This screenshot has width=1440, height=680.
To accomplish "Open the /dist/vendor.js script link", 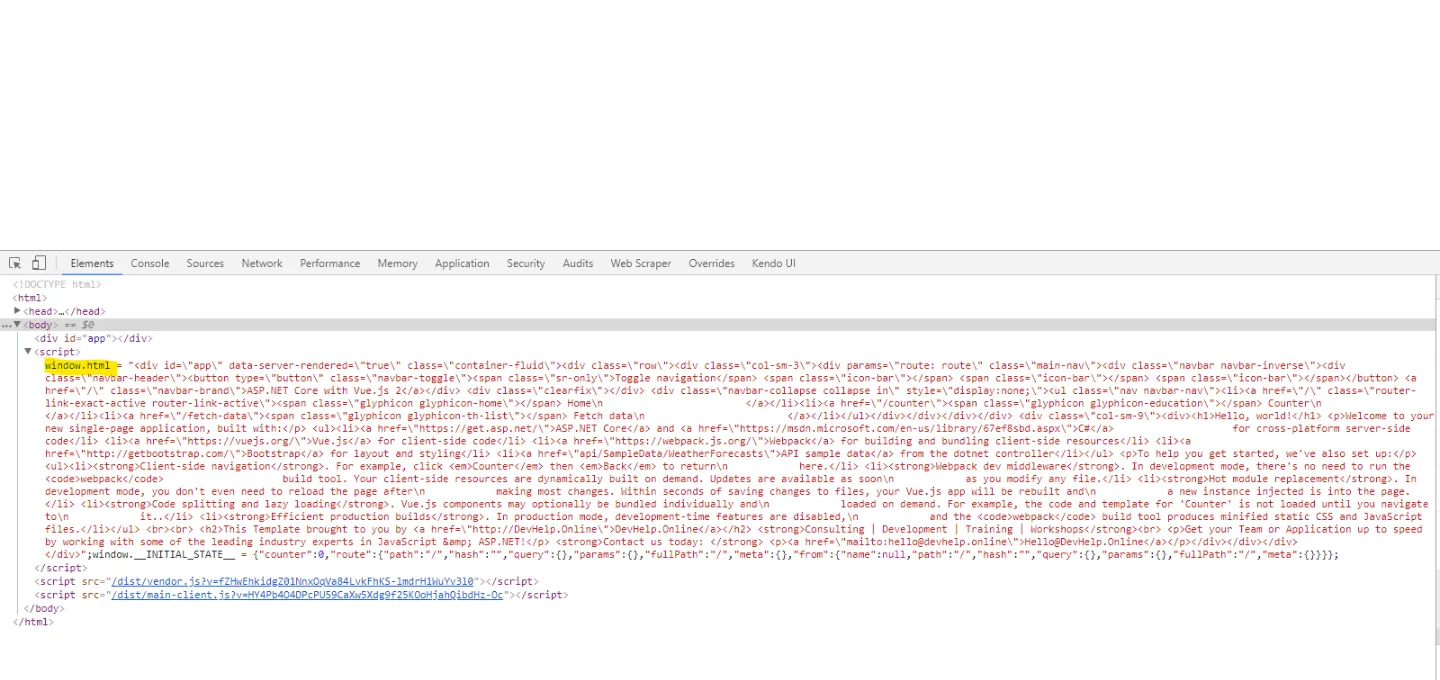I will (292, 581).
